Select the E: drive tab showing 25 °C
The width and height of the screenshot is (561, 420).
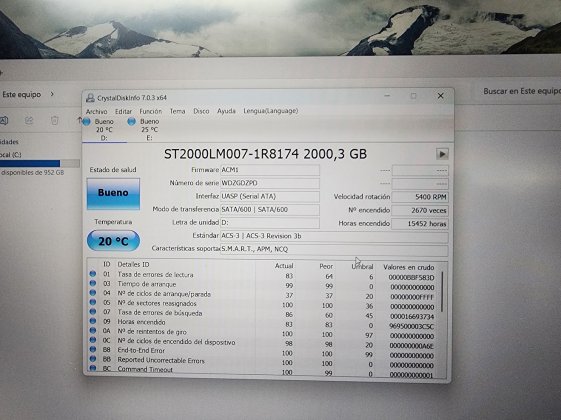pyautogui.click(x=149, y=130)
